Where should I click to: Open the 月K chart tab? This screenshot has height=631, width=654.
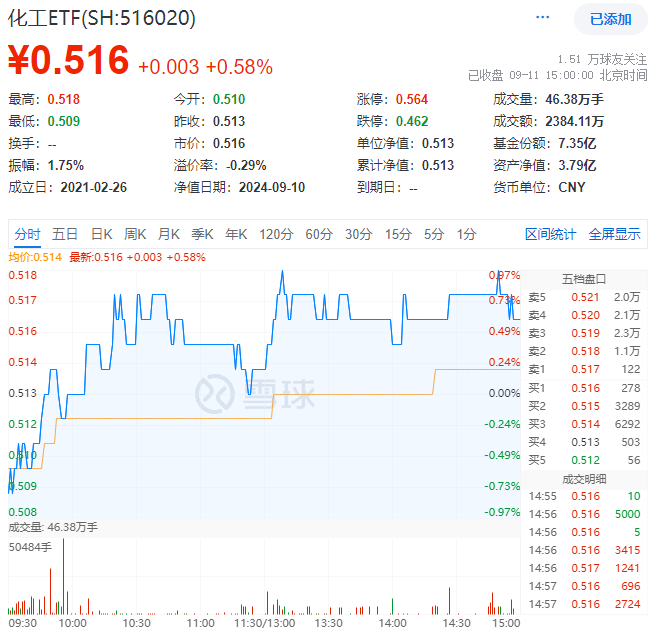tap(168, 234)
